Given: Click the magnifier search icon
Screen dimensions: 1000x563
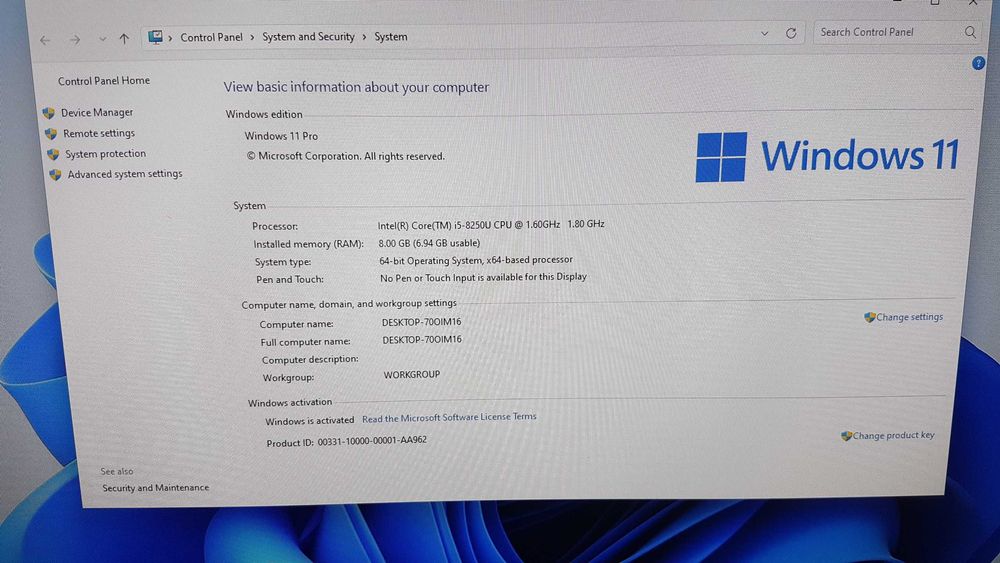Looking at the screenshot, I should (969, 32).
